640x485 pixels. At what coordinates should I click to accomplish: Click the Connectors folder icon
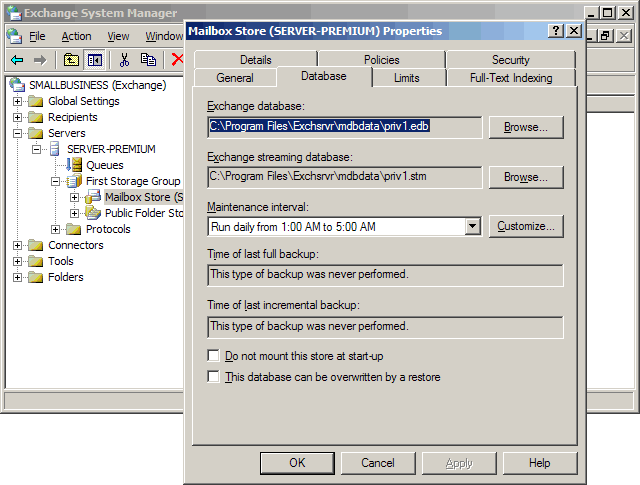pyautogui.click(x=36, y=245)
